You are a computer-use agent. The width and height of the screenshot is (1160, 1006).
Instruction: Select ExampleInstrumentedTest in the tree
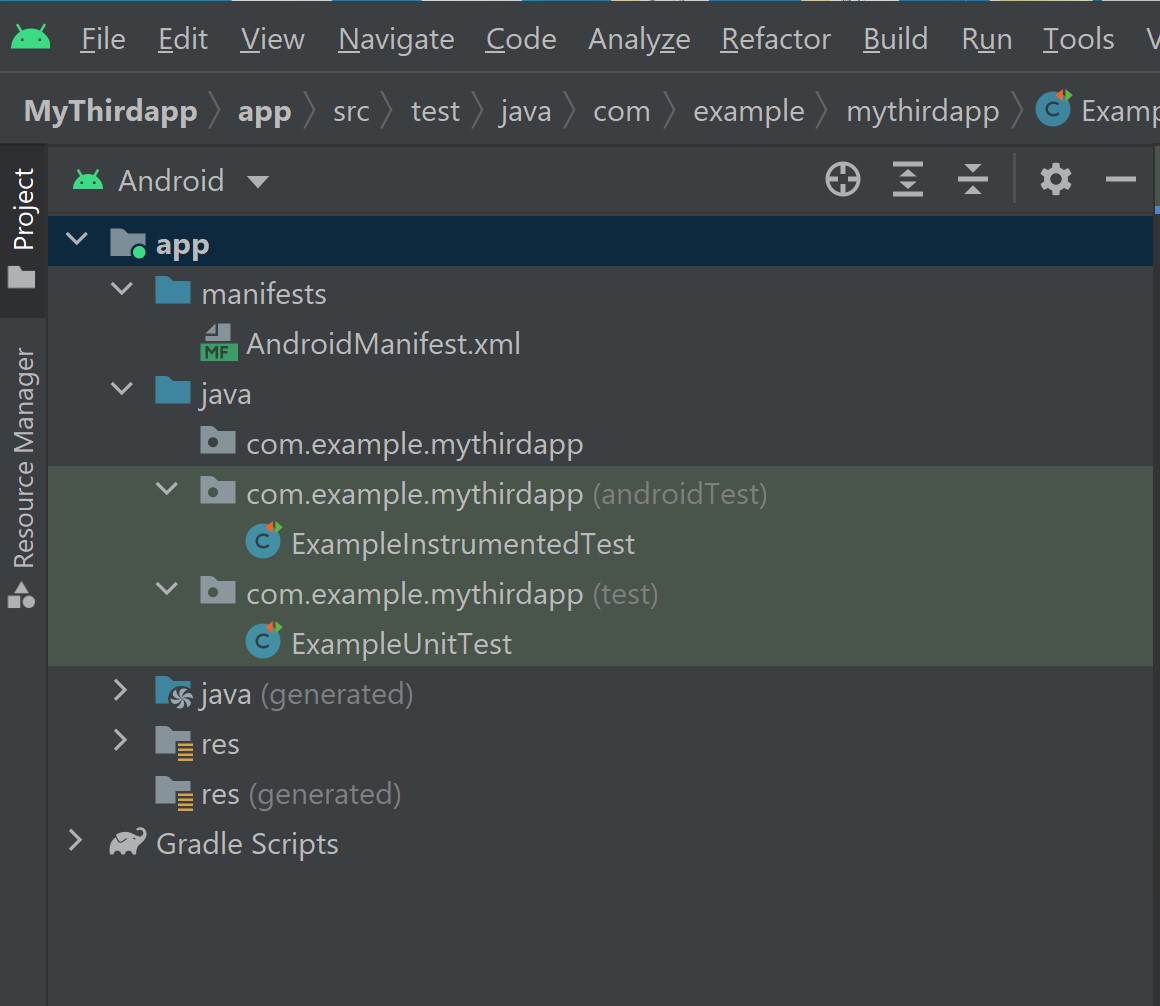pos(463,544)
